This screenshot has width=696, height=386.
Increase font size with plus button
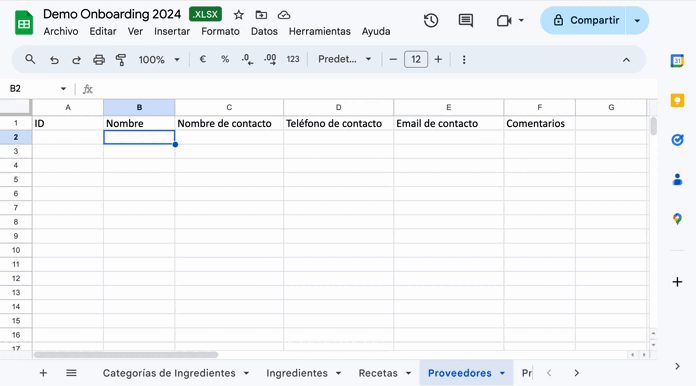(x=438, y=59)
